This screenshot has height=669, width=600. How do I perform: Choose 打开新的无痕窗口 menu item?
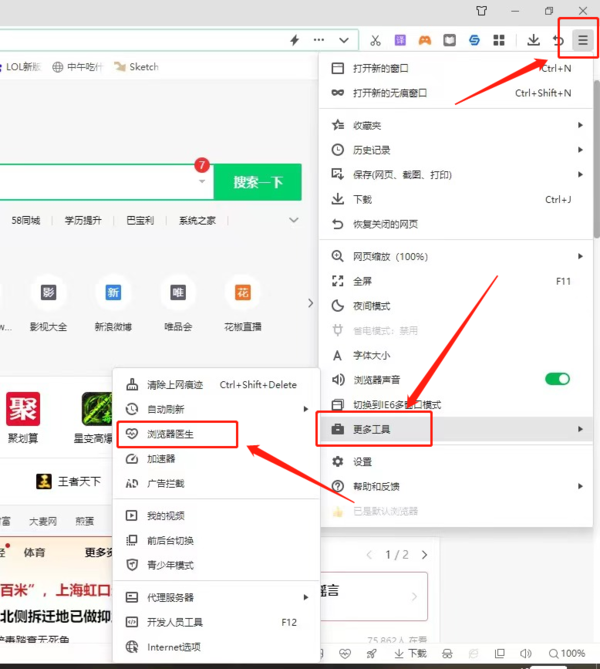pyautogui.click(x=390, y=93)
